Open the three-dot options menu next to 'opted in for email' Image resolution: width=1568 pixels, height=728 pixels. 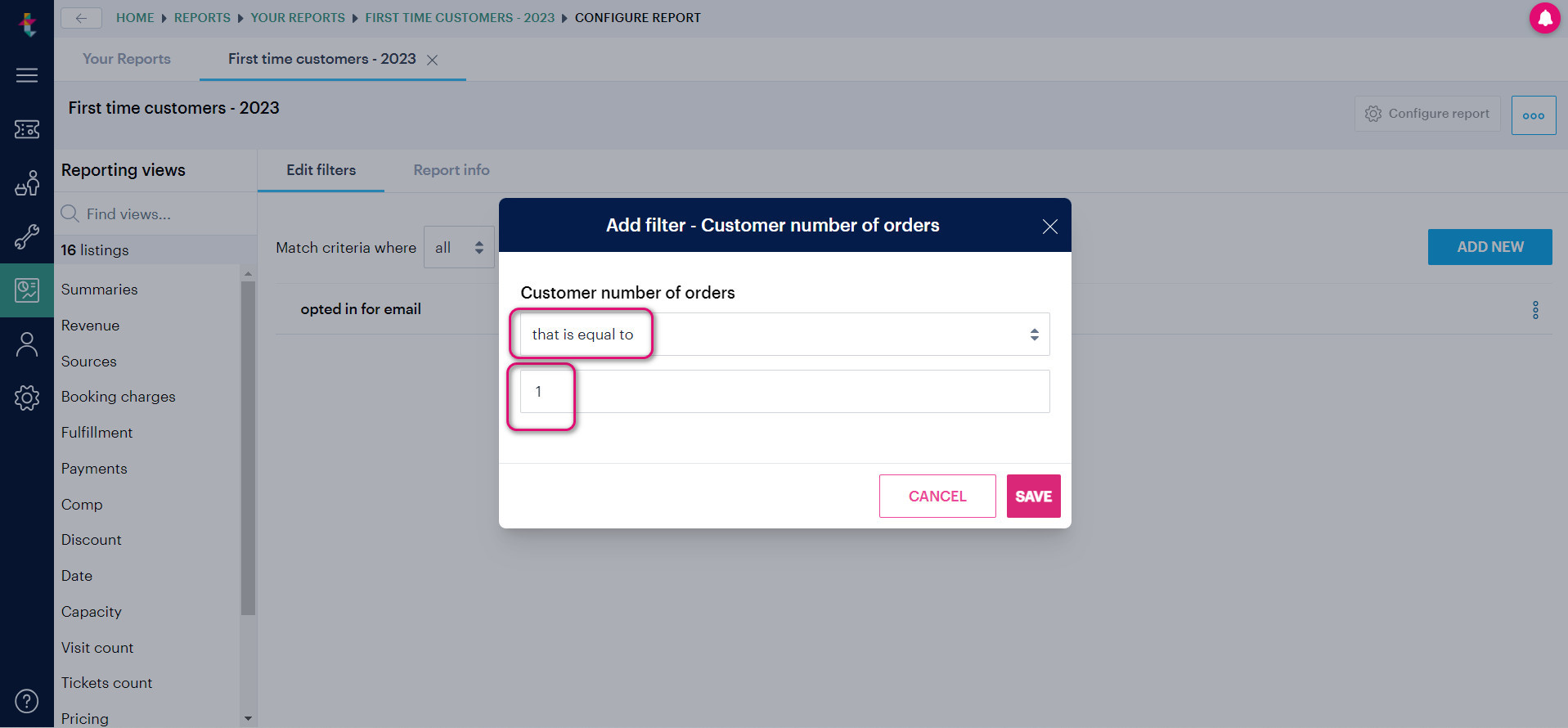1535,309
